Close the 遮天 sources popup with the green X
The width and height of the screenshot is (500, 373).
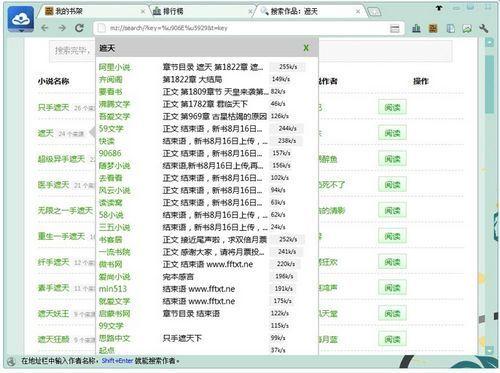point(306,48)
